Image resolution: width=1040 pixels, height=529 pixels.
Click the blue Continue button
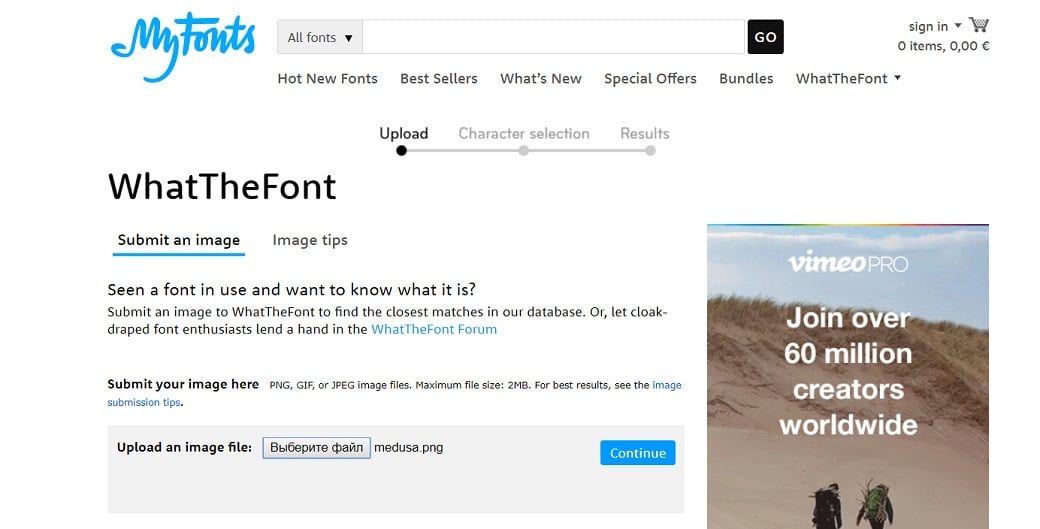(x=637, y=453)
